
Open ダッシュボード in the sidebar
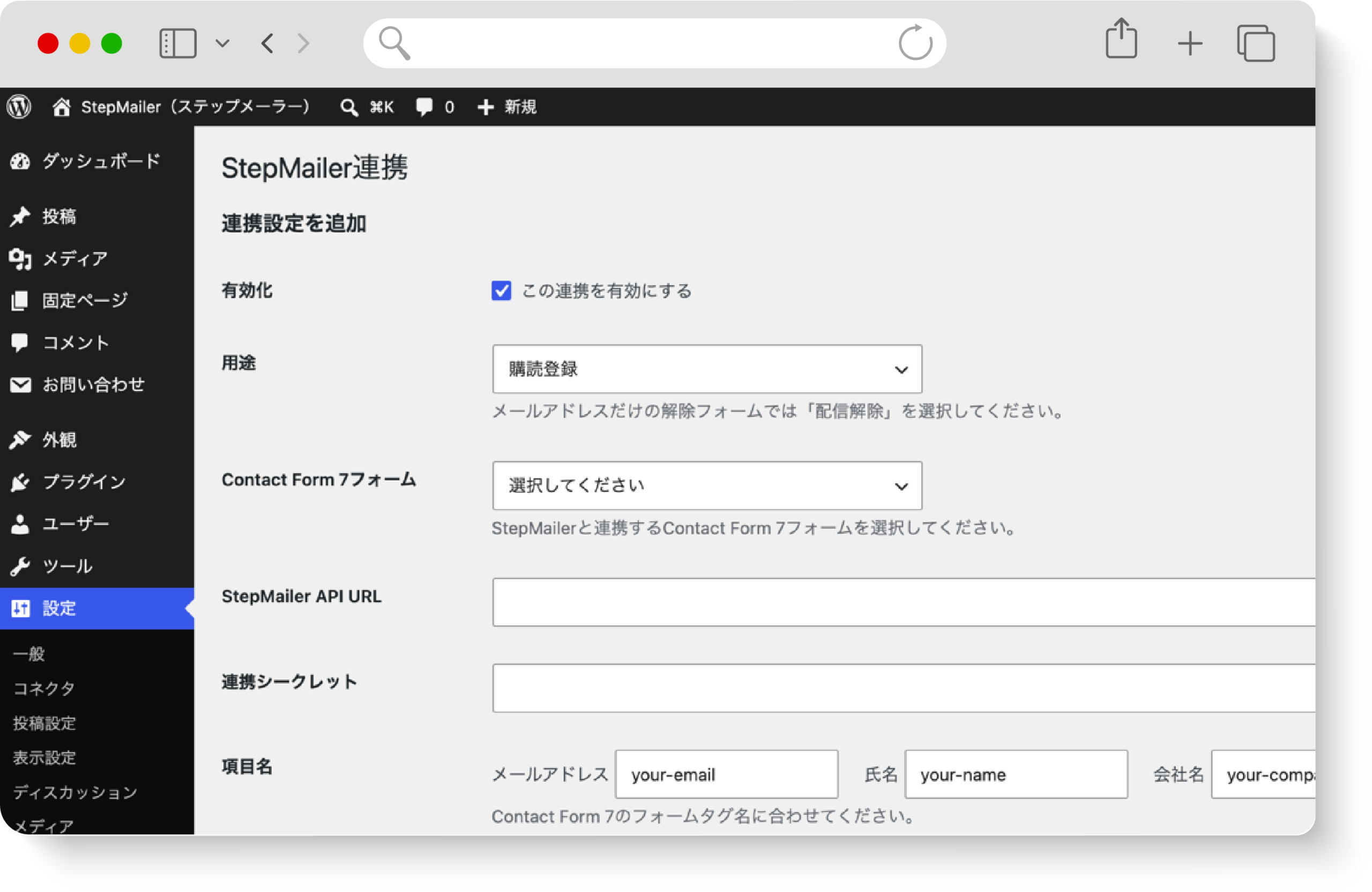[97, 161]
